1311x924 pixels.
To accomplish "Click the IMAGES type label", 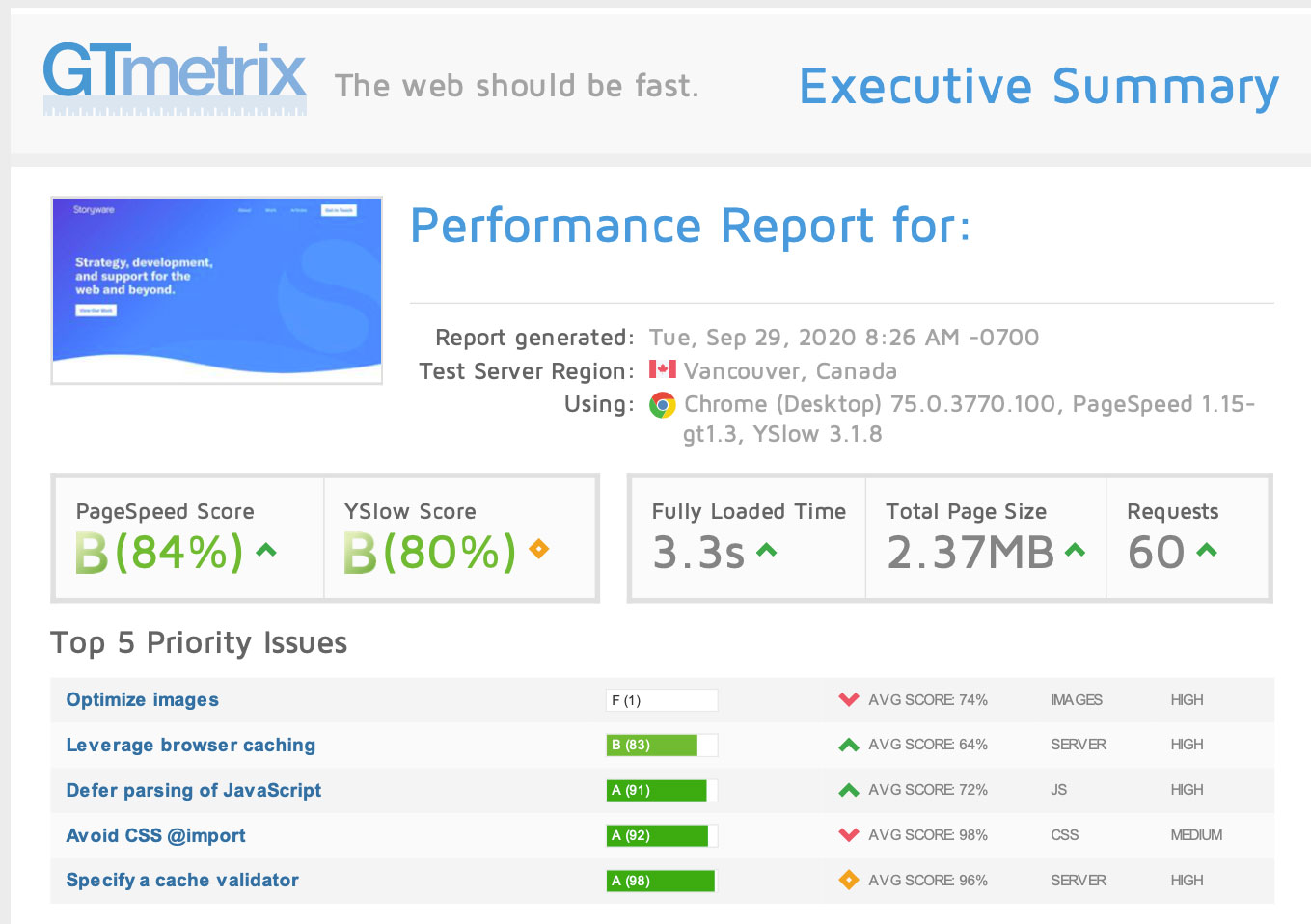I will 1077,700.
